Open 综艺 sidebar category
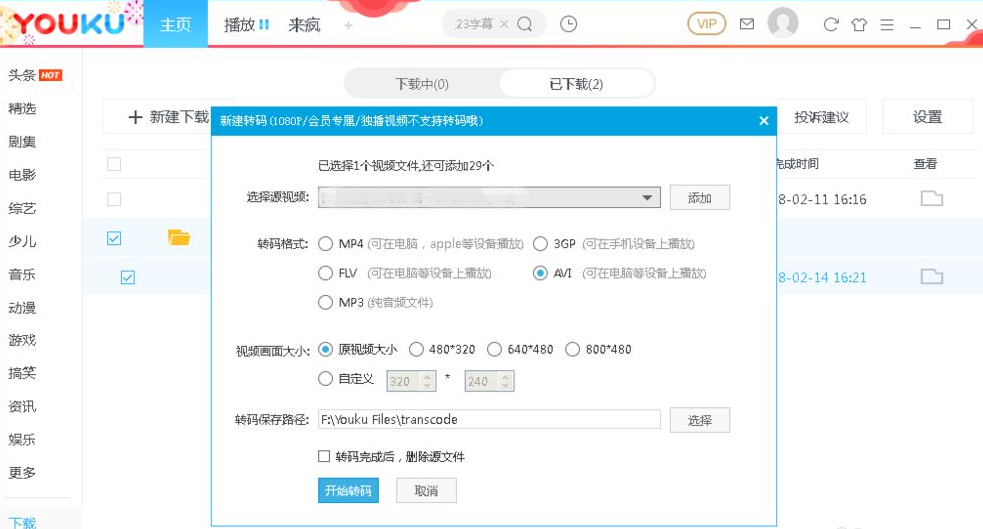Viewport: 983px width, 529px height. pyautogui.click(x=22, y=208)
